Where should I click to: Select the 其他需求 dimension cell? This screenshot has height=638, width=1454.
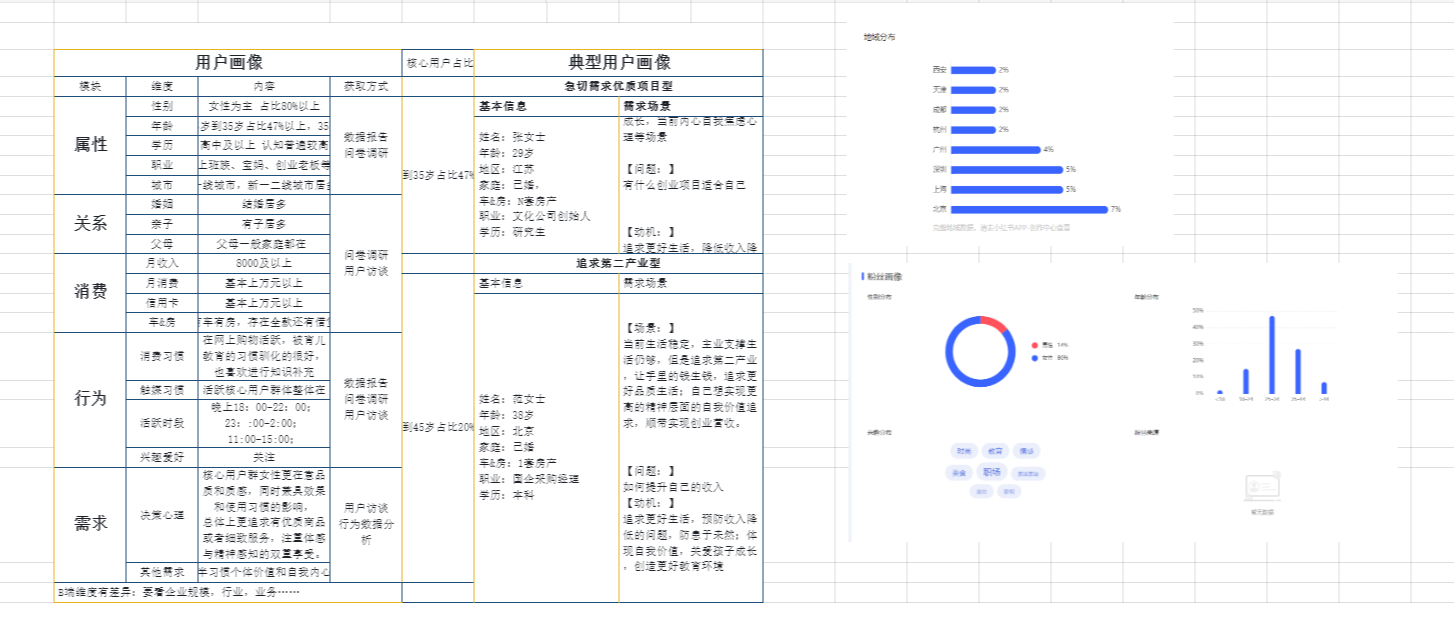point(163,573)
